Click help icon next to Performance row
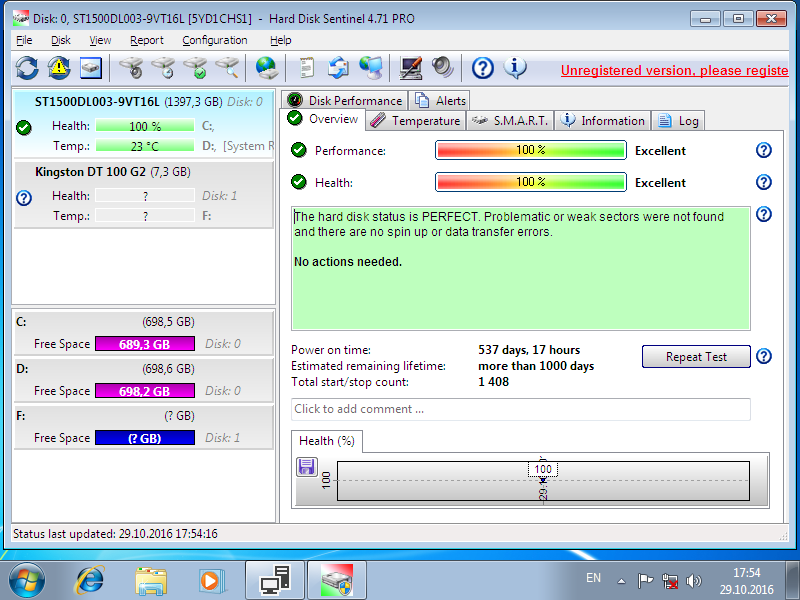Image resolution: width=800 pixels, height=600 pixels. (763, 151)
